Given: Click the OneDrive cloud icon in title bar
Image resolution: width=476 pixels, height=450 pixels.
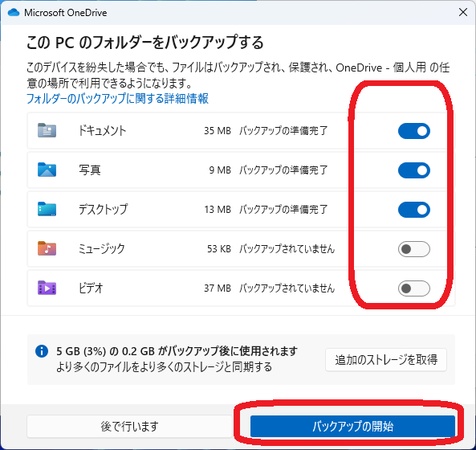Looking at the screenshot, I should coord(14,13).
